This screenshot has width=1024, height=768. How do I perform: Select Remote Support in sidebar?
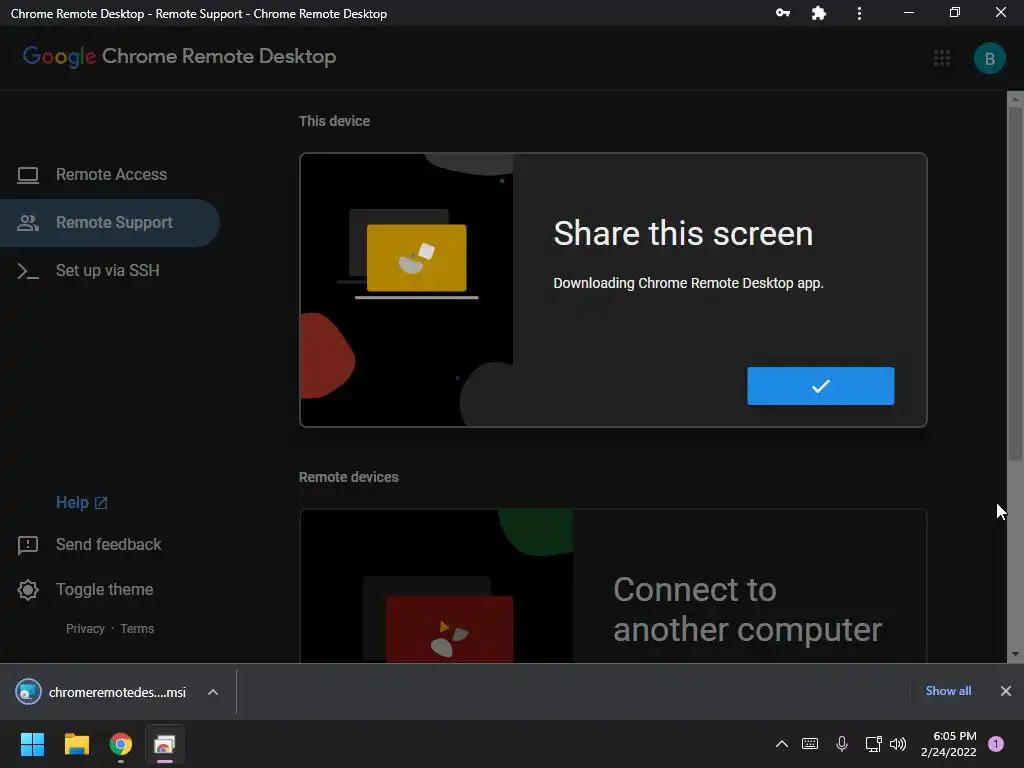(x=110, y=223)
